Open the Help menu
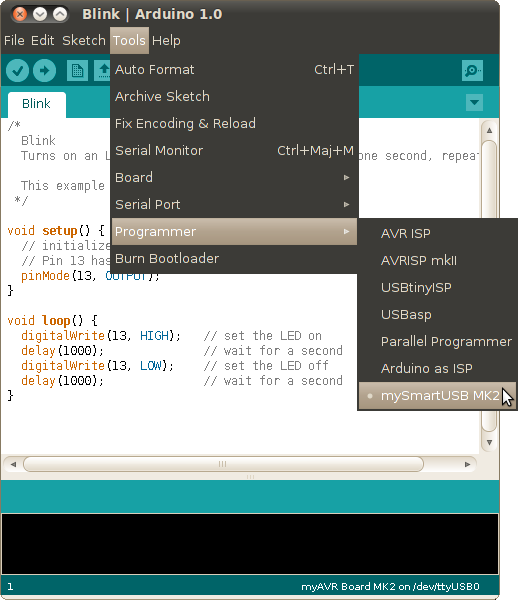Screen dimensions: 518x600 tap(166, 40)
